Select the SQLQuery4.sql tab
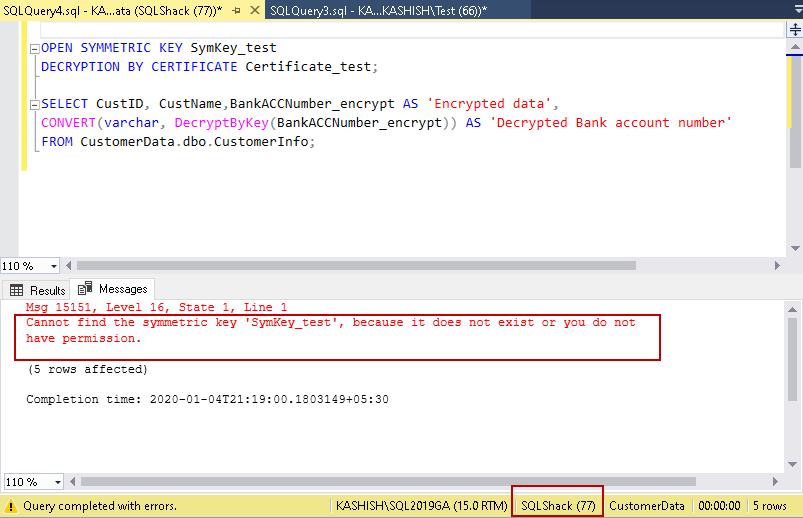Image resolution: width=803 pixels, height=518 pixels. pos(113,10)
